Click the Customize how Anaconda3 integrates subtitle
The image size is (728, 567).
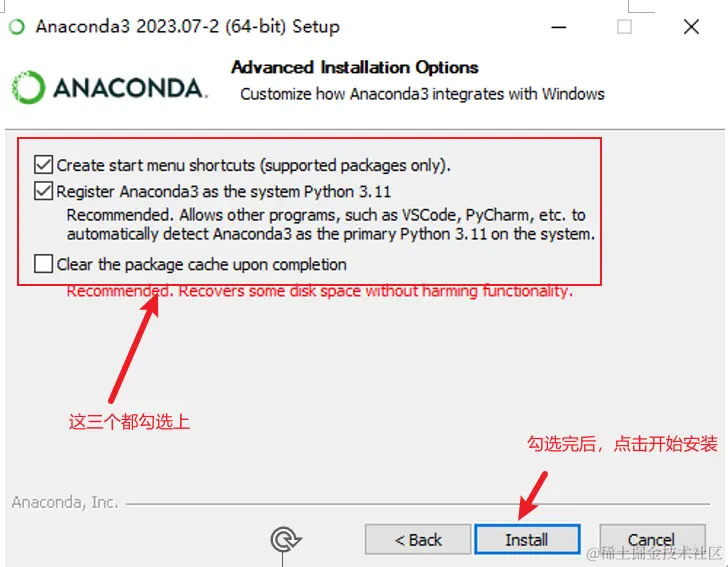click(x=422, y=94)
